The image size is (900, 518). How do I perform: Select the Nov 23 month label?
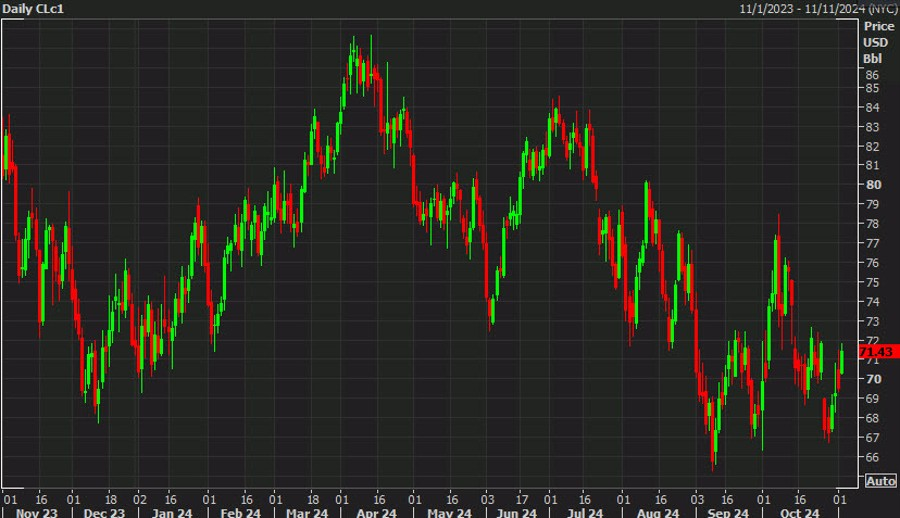point(37,512)
